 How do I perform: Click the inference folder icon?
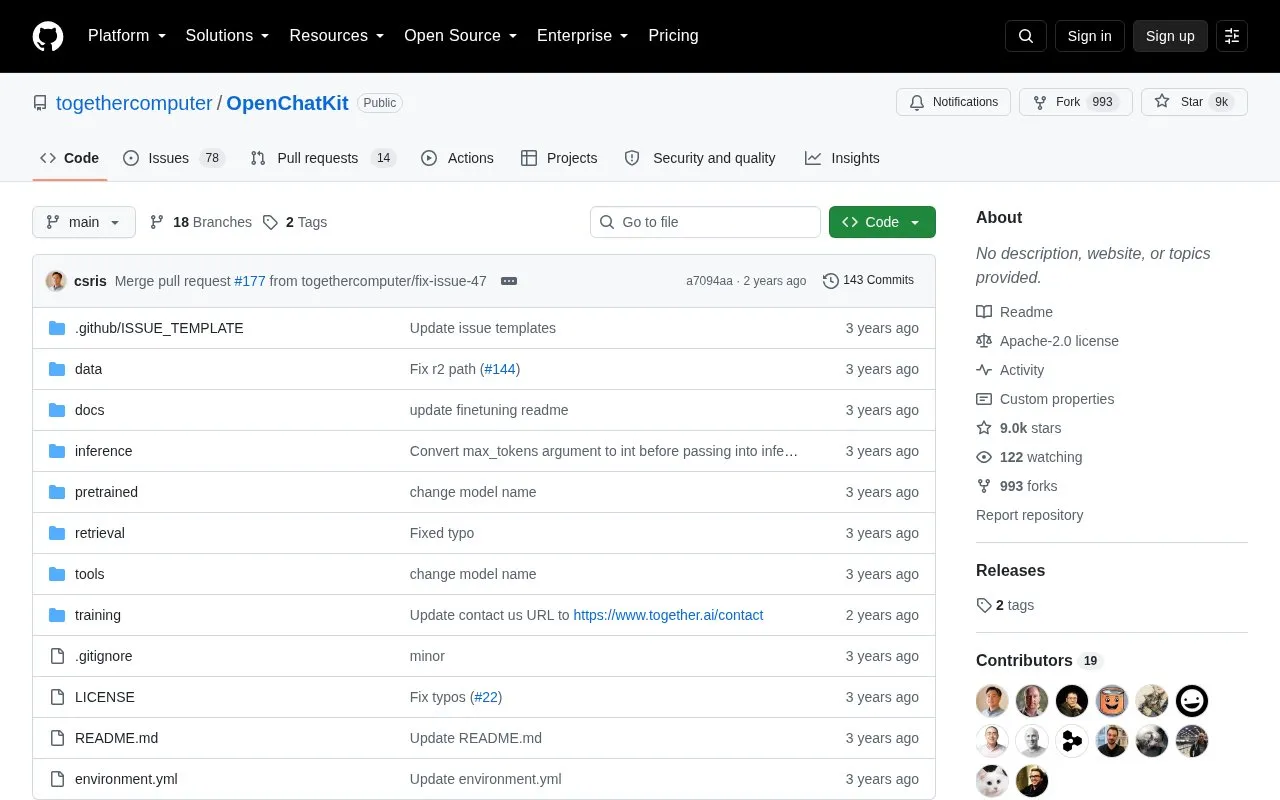point(57,451)
